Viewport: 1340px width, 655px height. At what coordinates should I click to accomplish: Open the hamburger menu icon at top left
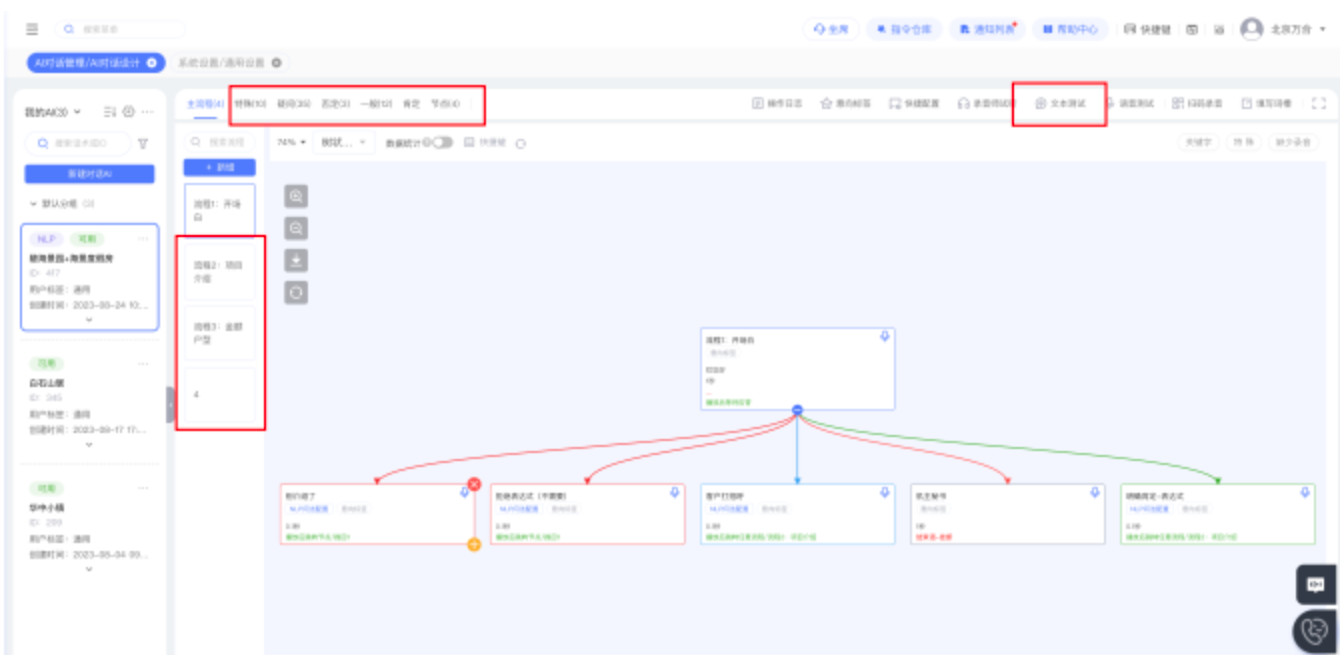click(x=33, y=30)
